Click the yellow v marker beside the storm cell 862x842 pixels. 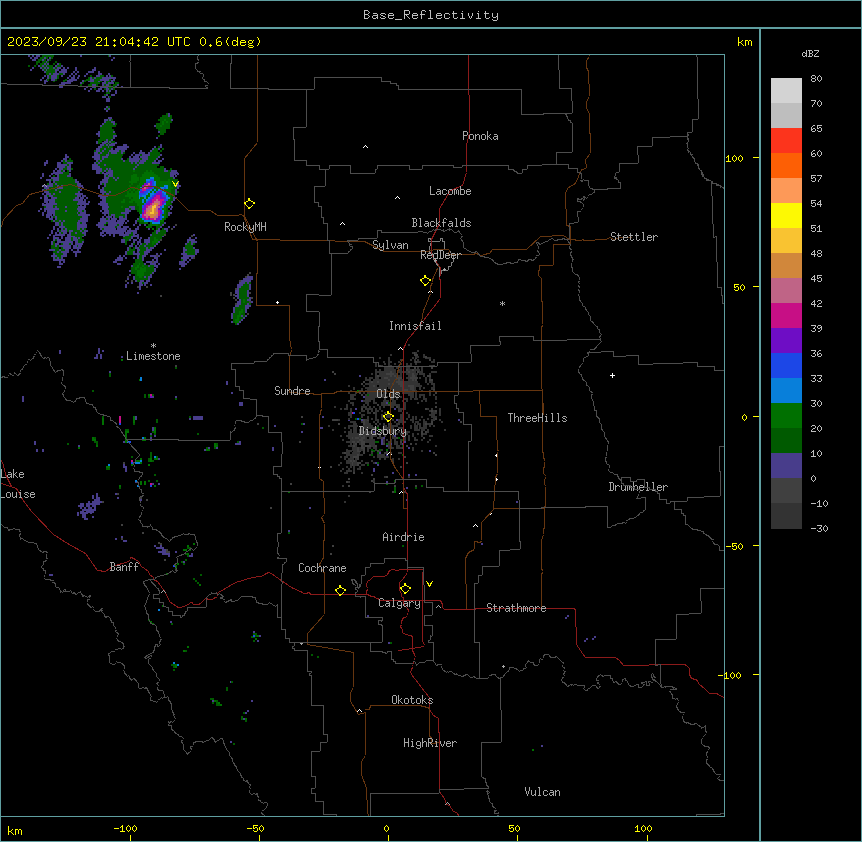pos(175,184)
